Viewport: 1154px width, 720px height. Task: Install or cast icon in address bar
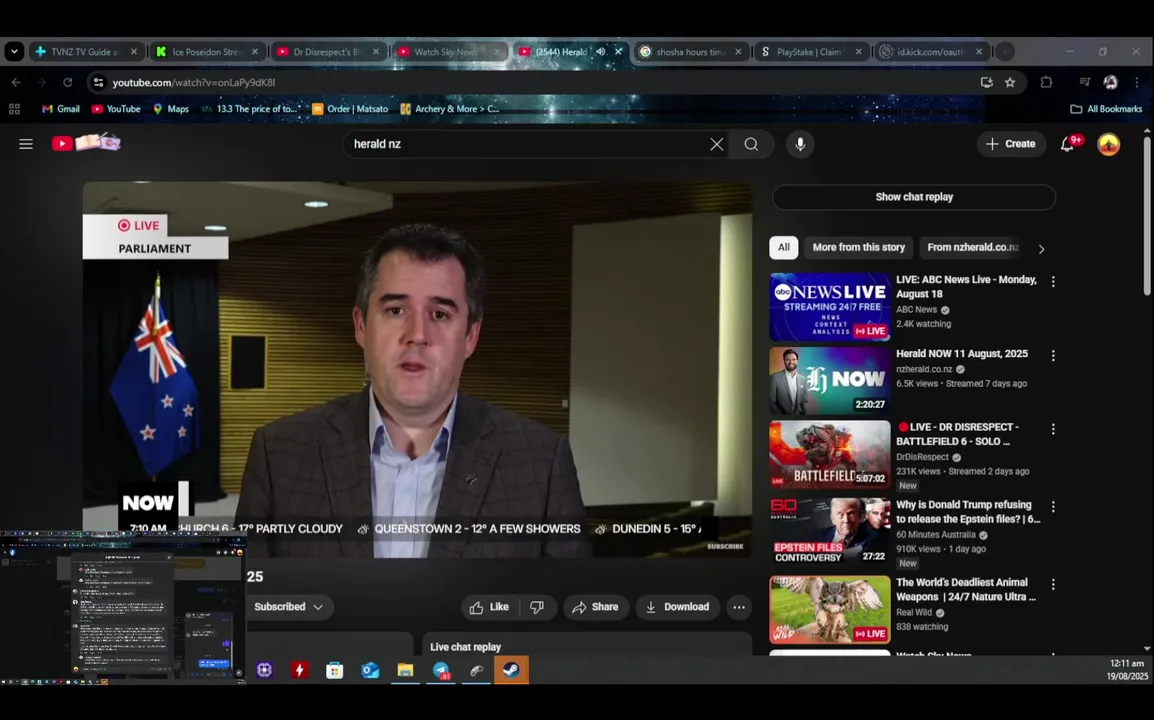click(x=986, y=82)
